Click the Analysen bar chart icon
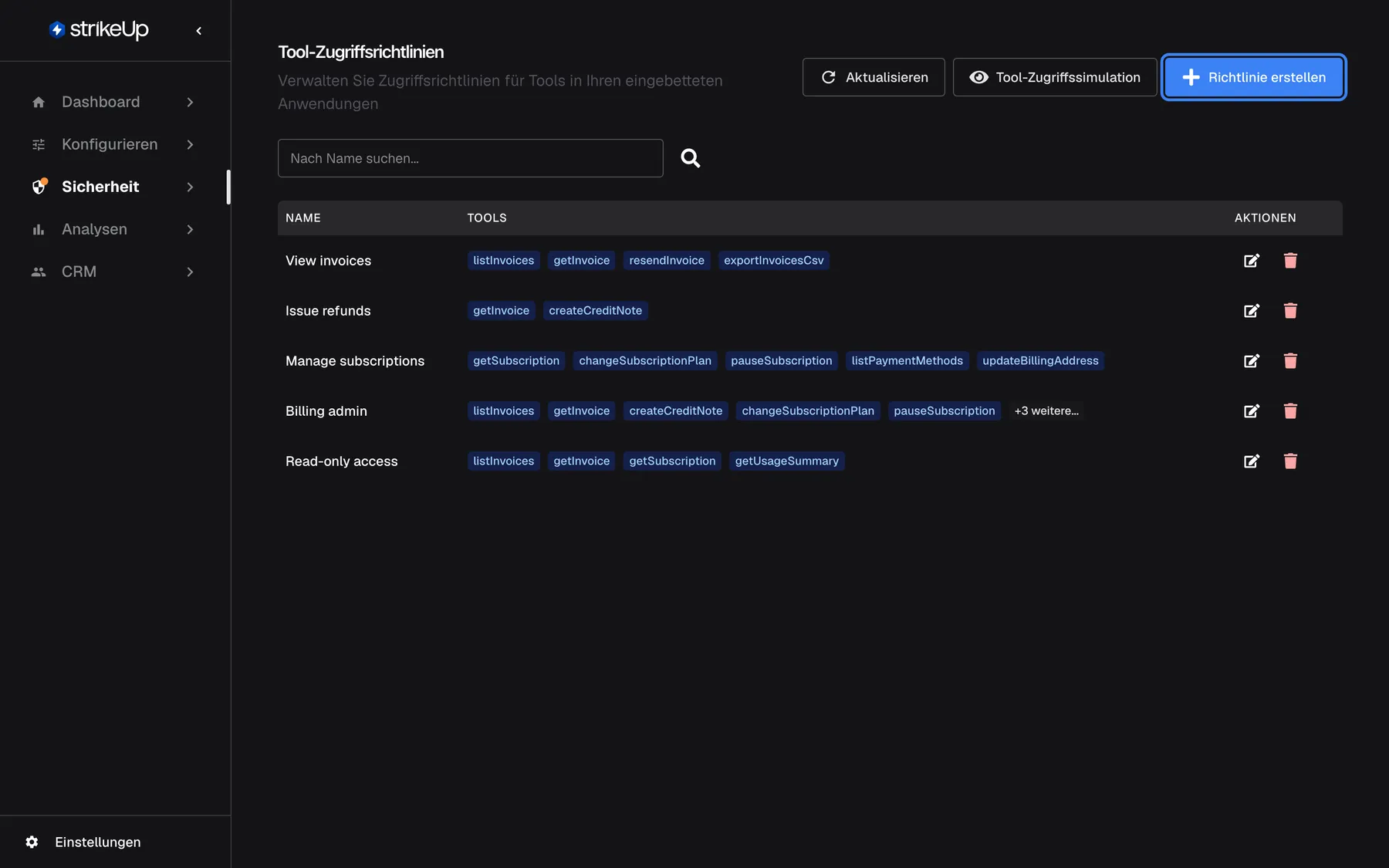The image size is (1389, 868). pos(39,229)
